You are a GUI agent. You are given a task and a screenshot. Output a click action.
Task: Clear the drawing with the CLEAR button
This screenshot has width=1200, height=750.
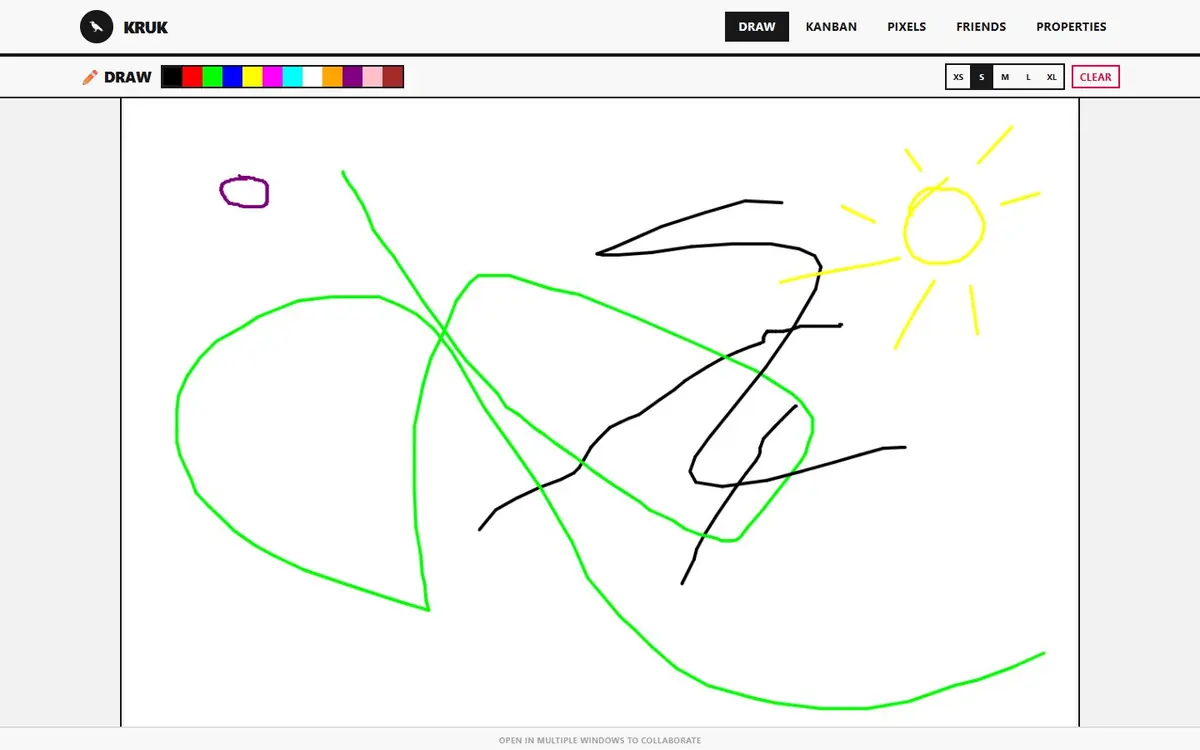(x=1095, y=77)
